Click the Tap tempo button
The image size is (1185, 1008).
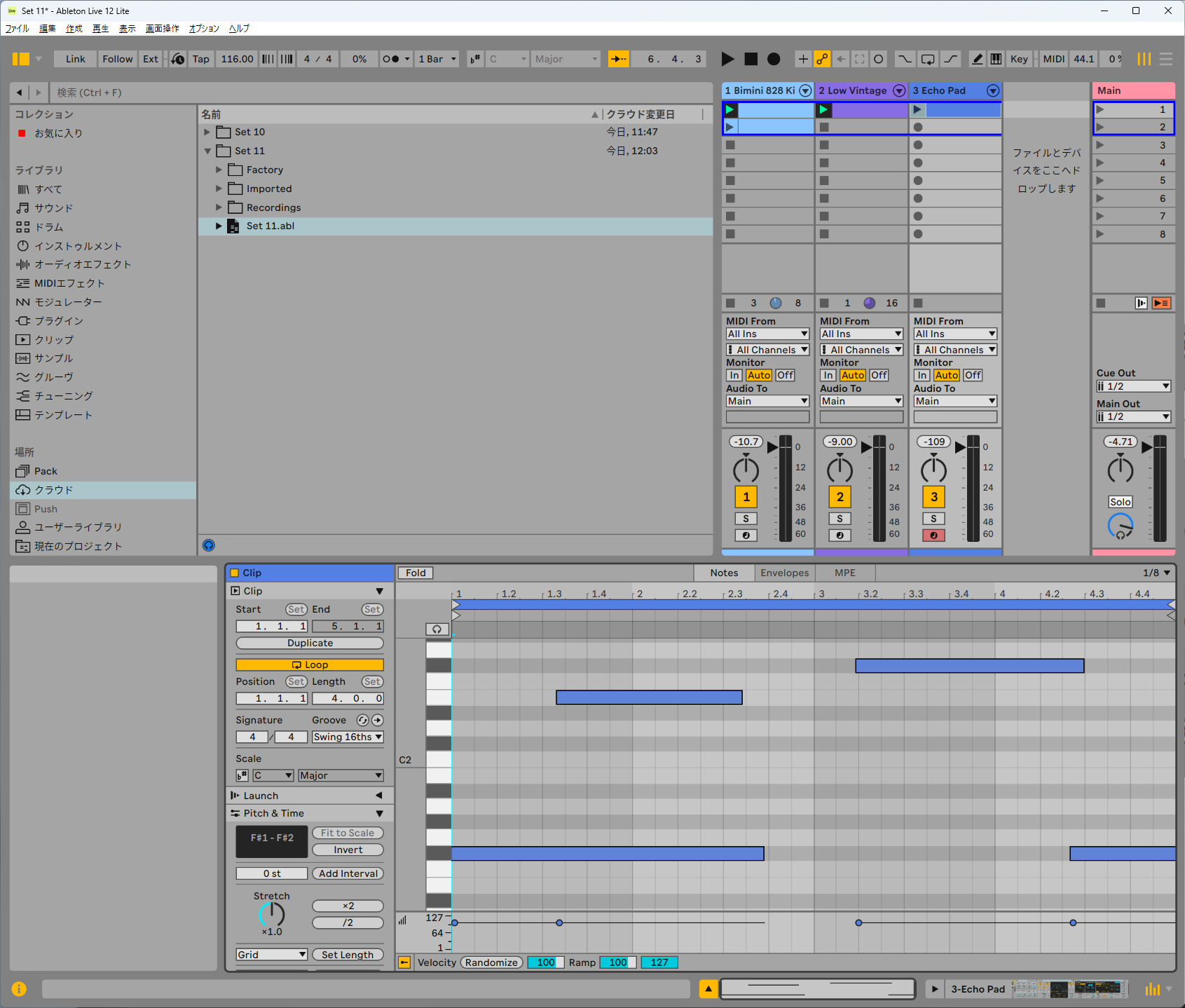click(200, 59)
